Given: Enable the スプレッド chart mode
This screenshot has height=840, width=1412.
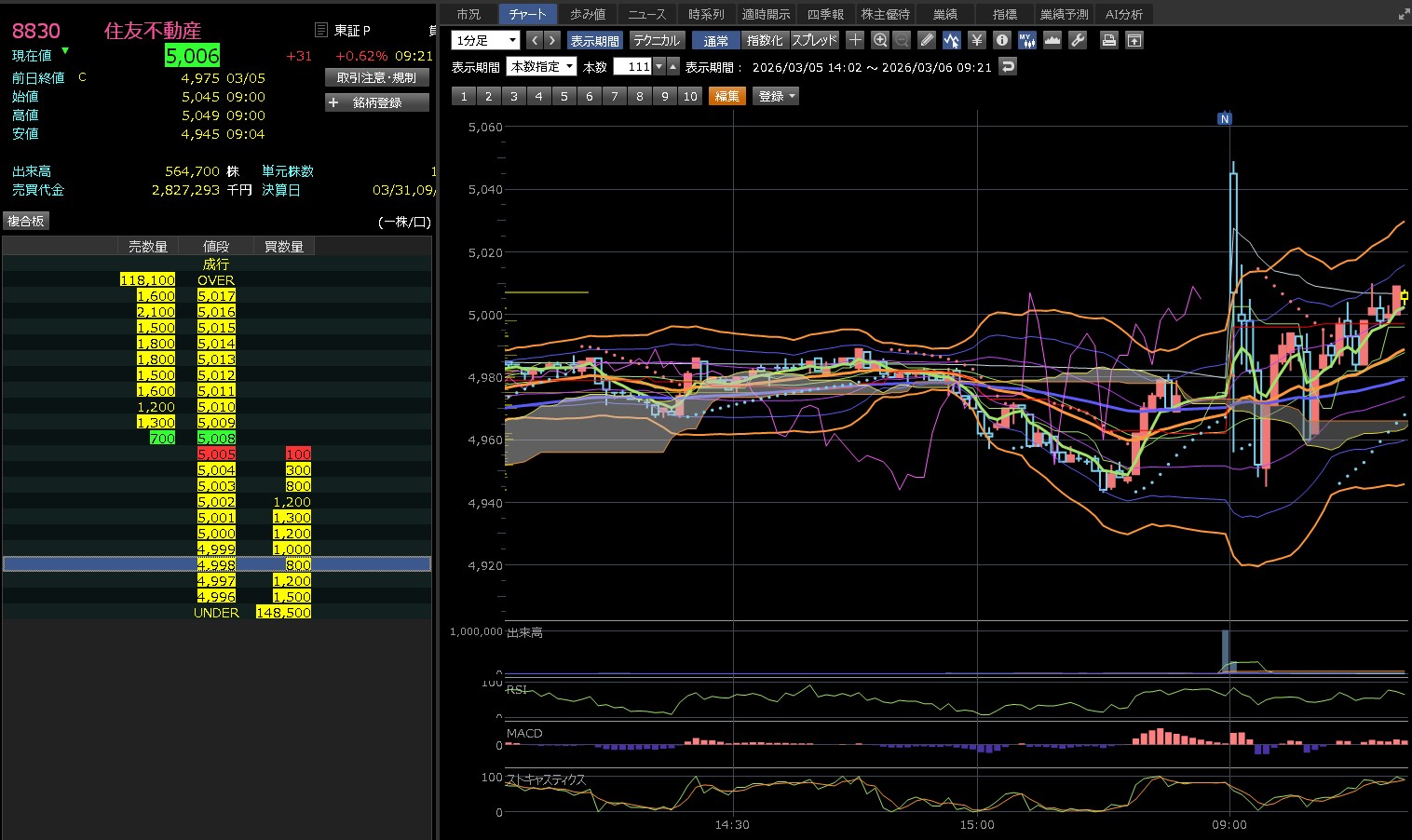Looking at the screenshot, I should (815, 41).
